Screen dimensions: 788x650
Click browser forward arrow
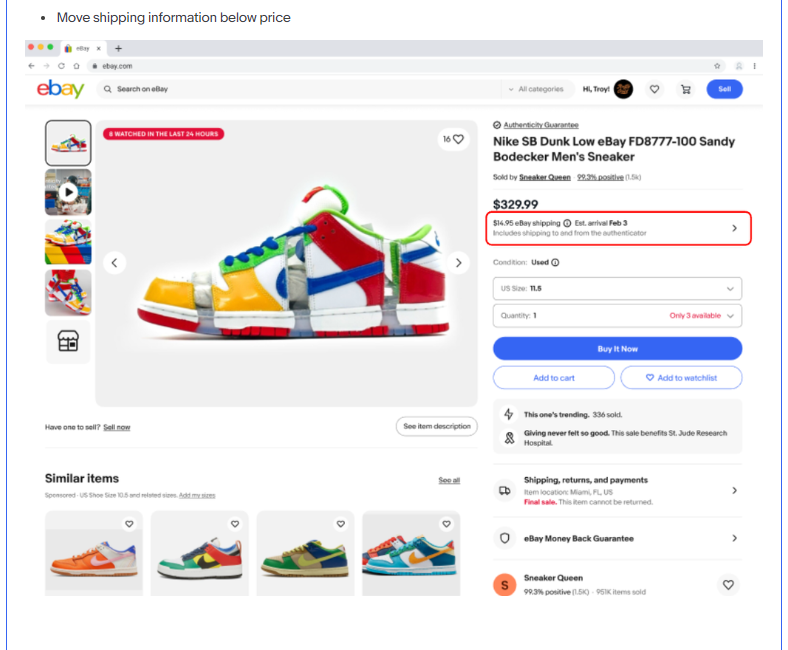tap(46, 66)
